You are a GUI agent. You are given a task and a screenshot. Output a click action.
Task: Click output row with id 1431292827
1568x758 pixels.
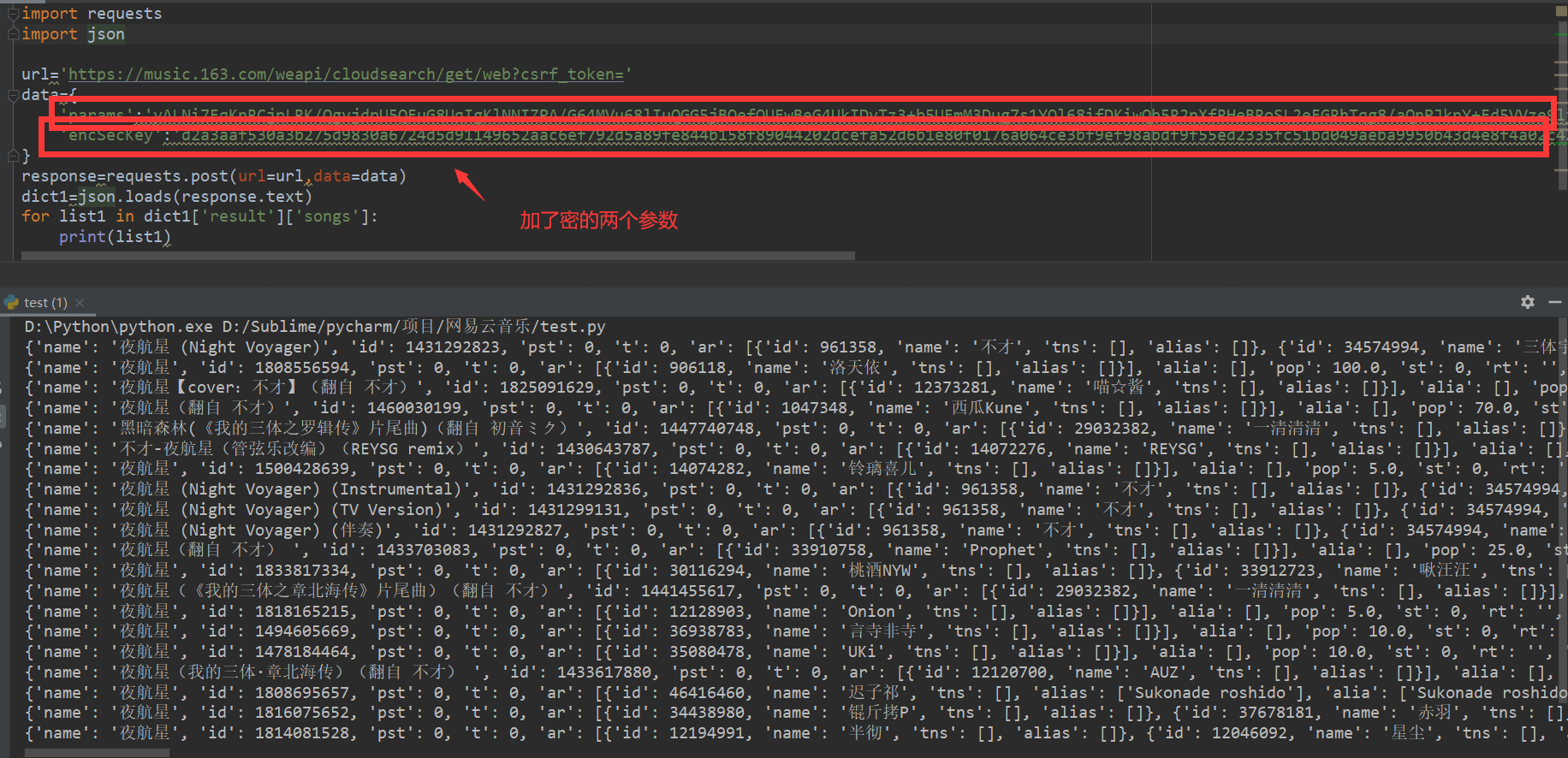click(x=796, y=530)
